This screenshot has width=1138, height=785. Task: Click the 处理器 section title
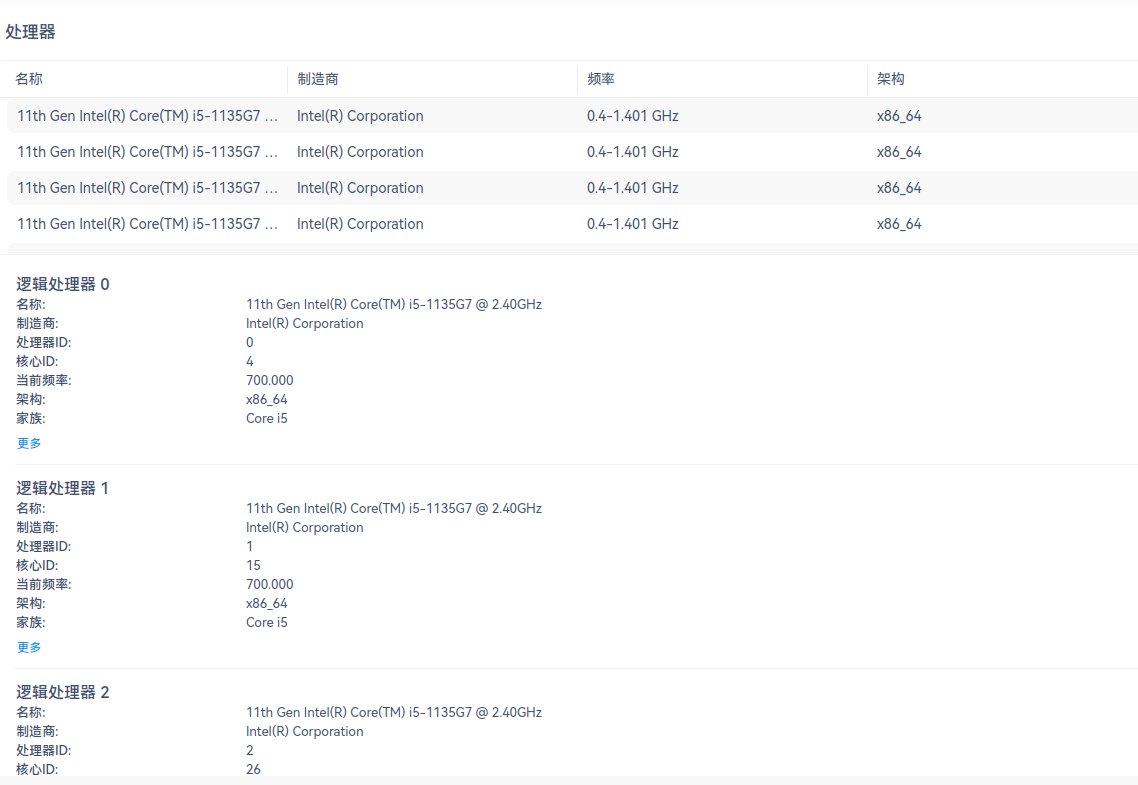pyautogui.click(x=30, y=32)
